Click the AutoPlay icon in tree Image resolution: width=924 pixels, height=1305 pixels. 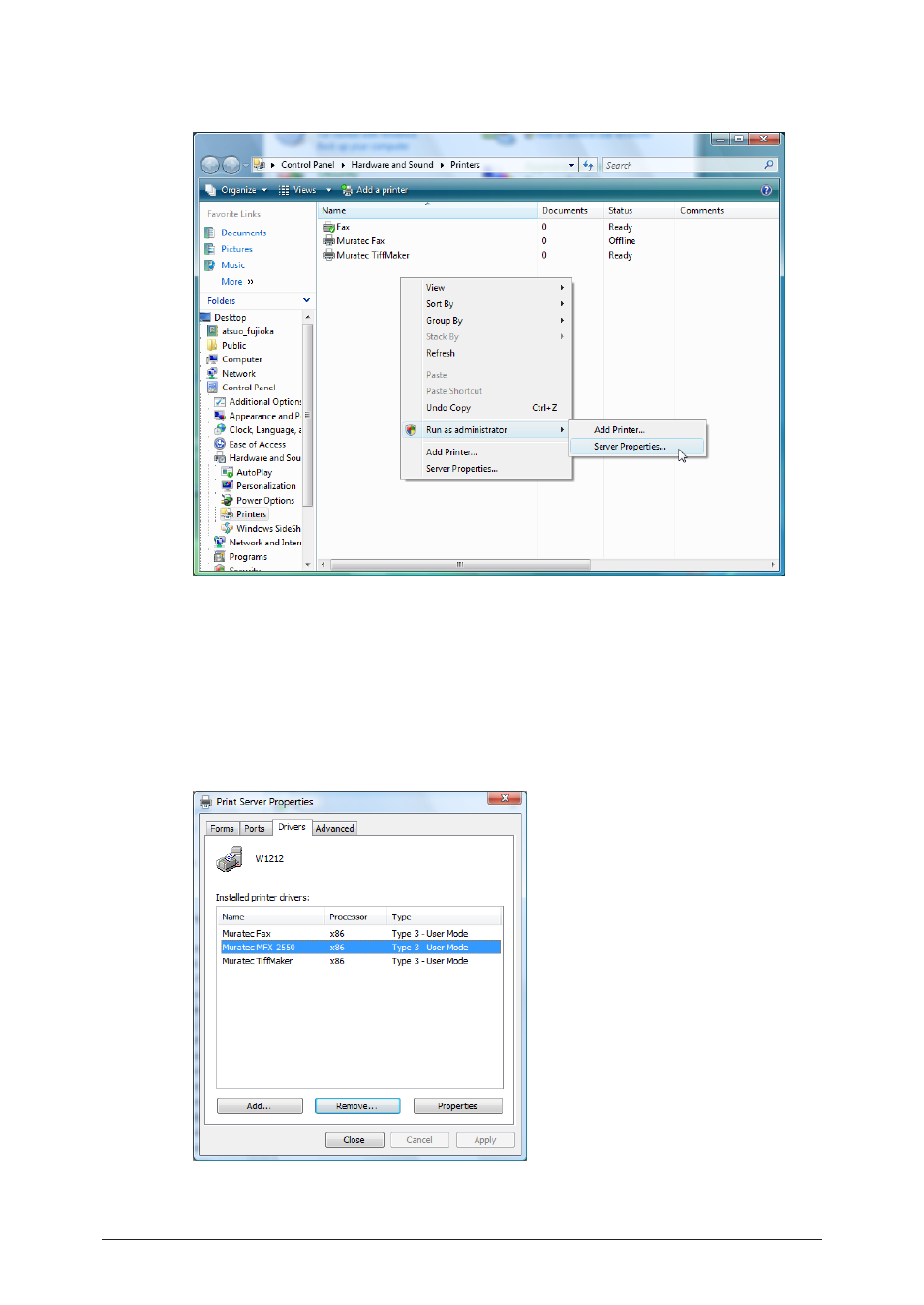click(228, 472)
